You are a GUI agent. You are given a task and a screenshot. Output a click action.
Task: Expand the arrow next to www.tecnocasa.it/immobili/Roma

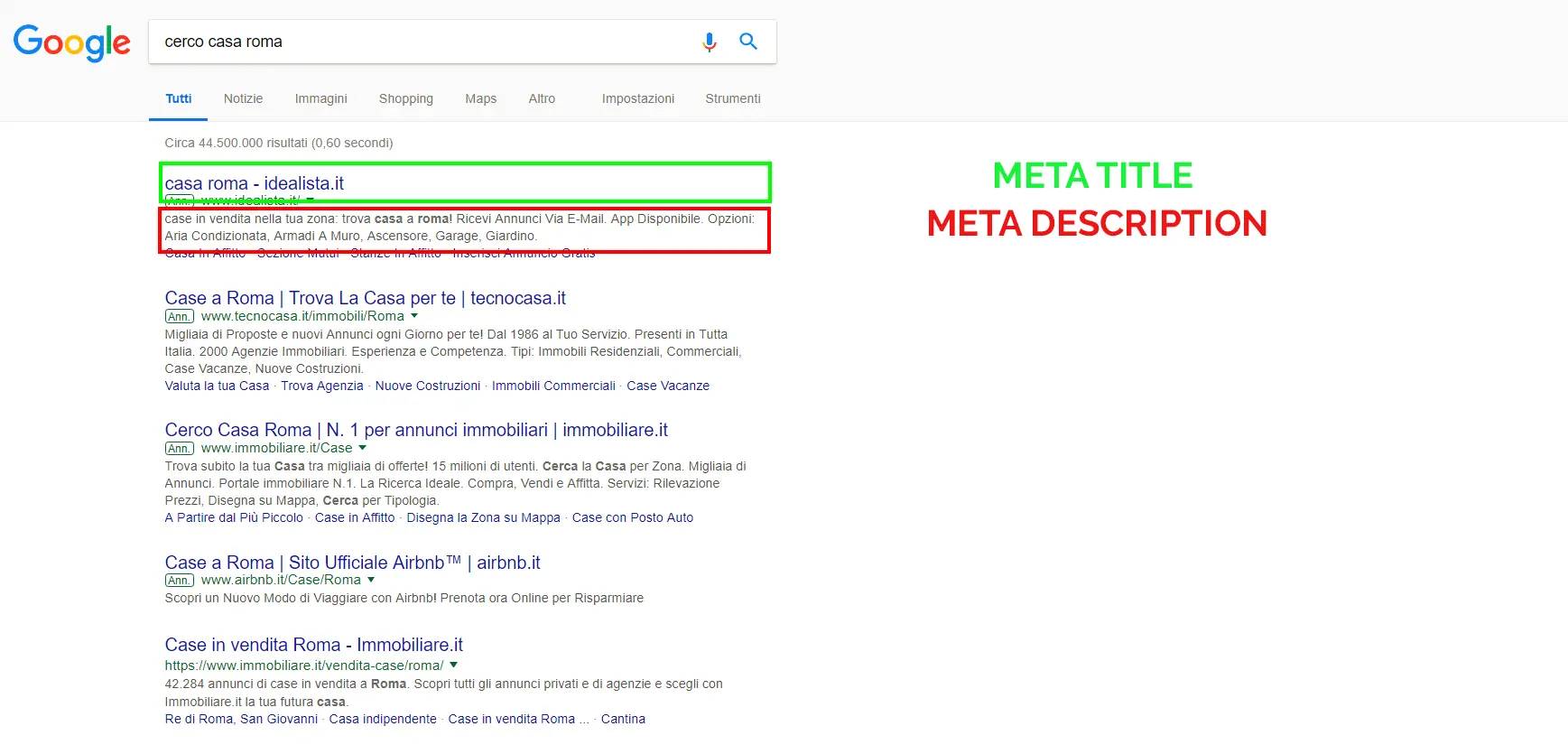(414, 316)
